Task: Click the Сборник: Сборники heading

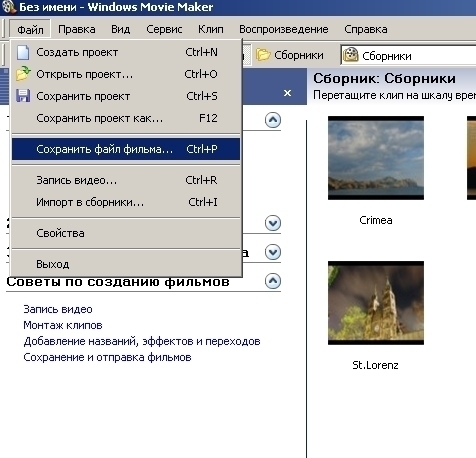Action: click(384, 79)
